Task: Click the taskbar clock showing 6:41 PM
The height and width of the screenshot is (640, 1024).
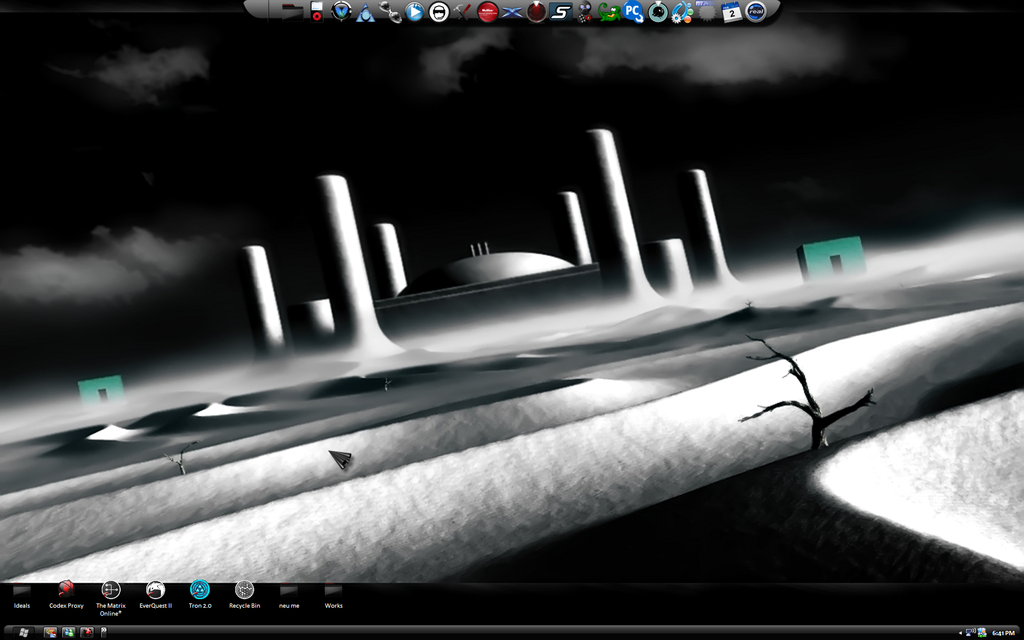Action: [x=1003, y=633]
